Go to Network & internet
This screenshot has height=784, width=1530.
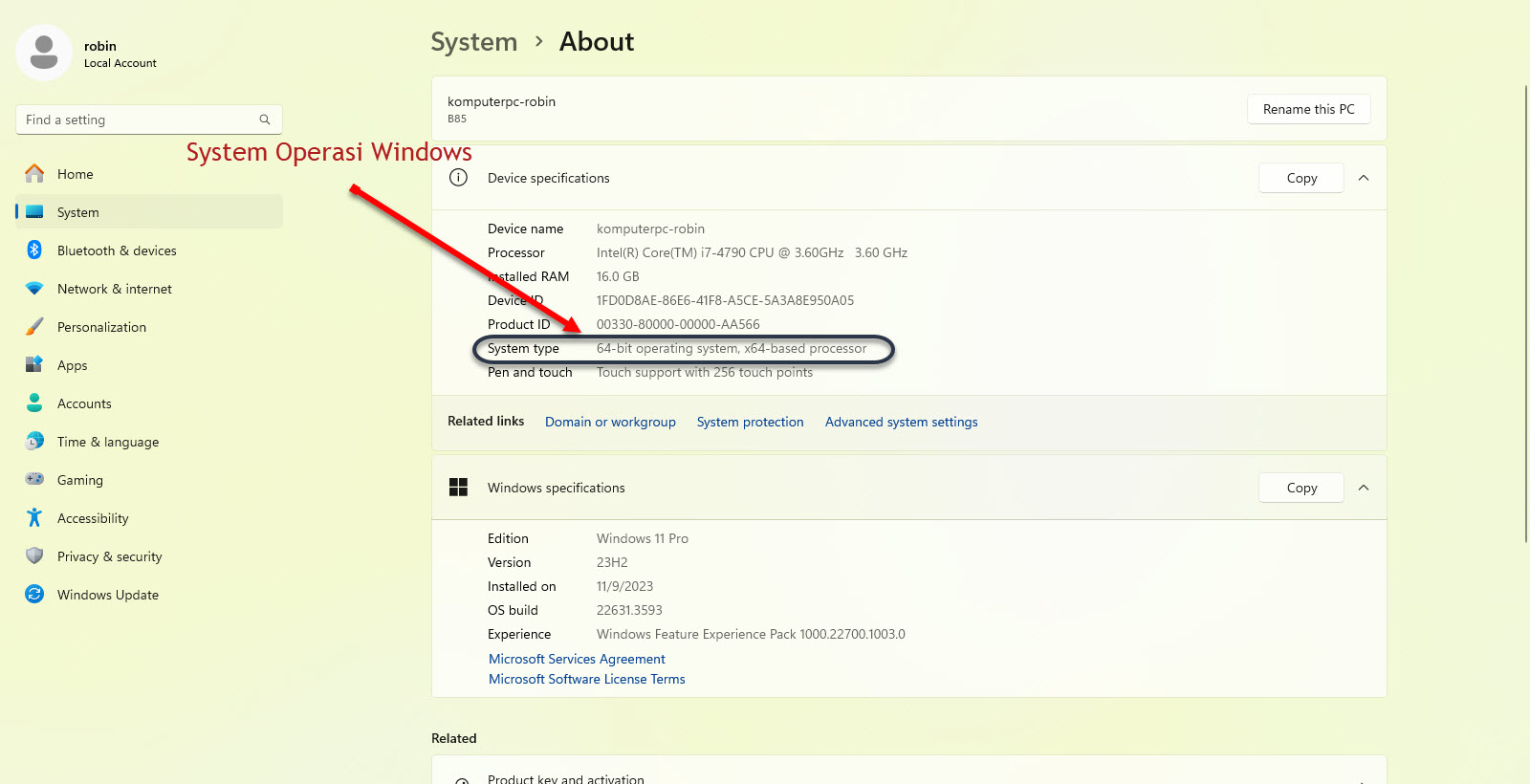[149, 289]
